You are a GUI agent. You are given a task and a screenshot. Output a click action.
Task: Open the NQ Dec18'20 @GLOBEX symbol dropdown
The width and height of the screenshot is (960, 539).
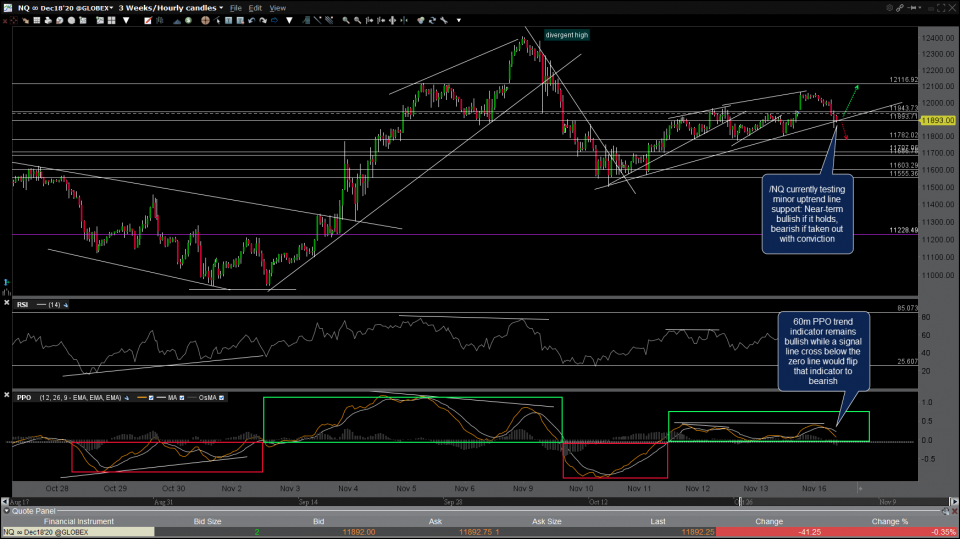65,8
